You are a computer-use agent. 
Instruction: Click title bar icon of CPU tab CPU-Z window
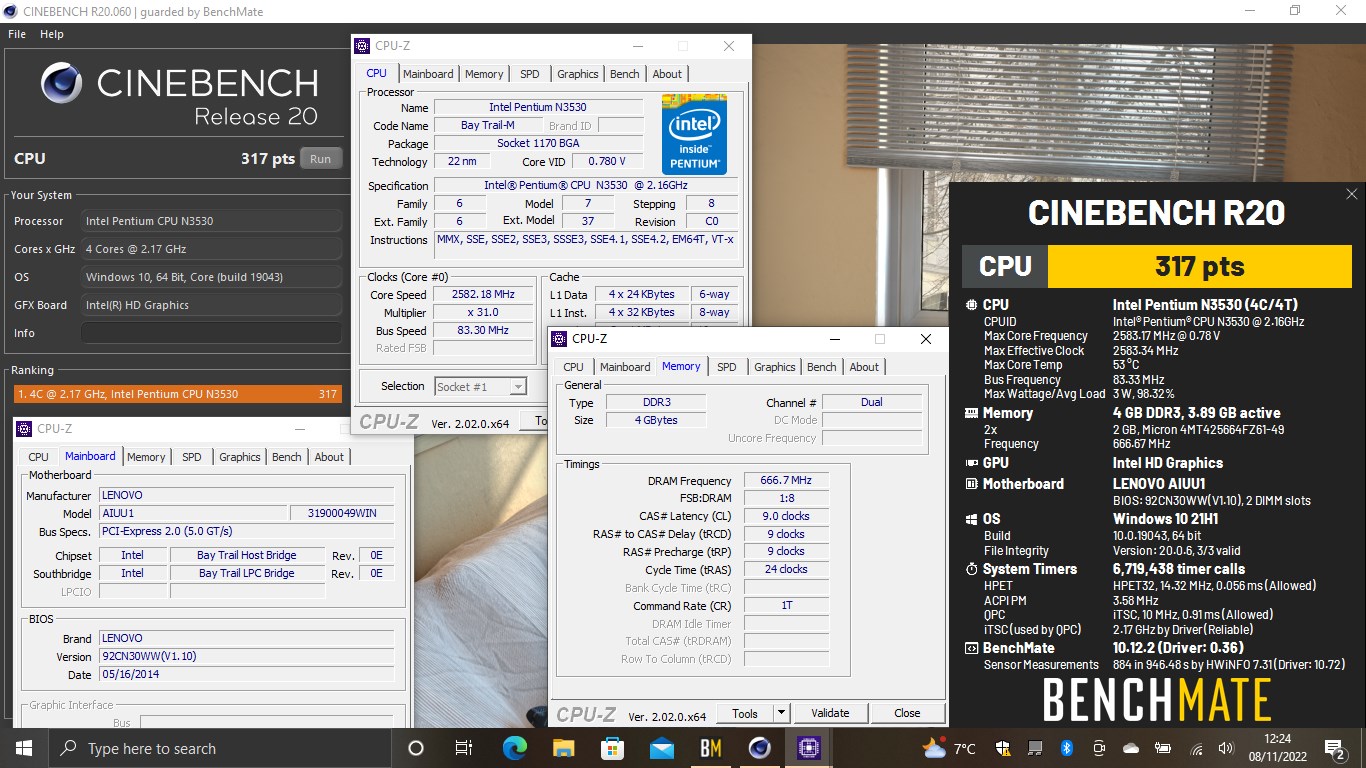click(x=363, y=46)
